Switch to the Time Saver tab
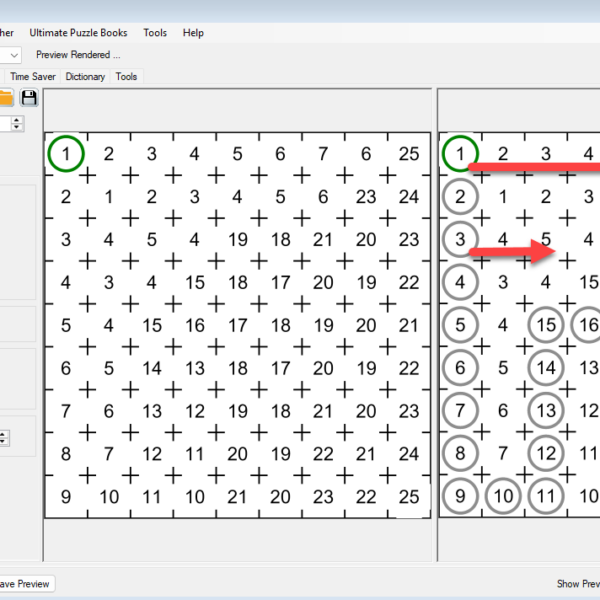Screen dimensions: 600x600 pos(34,77)
